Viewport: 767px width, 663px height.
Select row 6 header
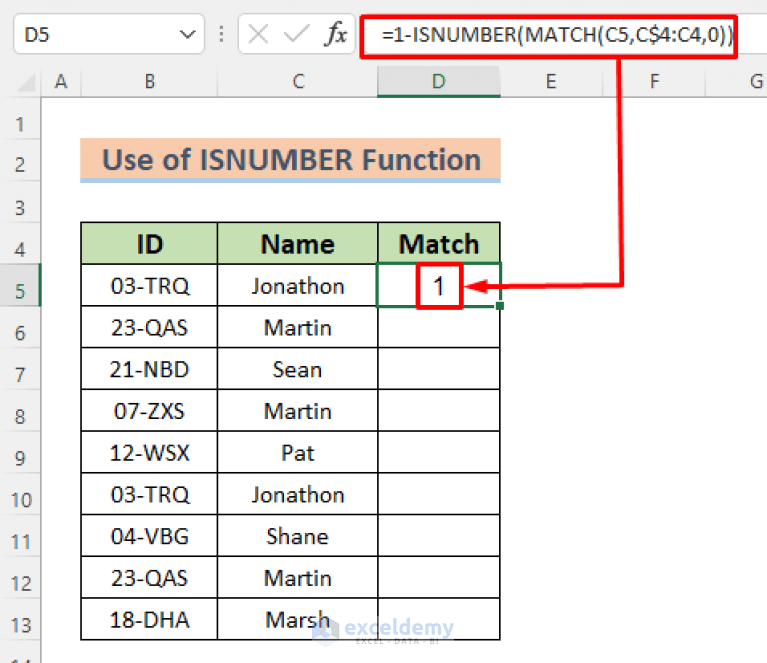coord(20,327)
